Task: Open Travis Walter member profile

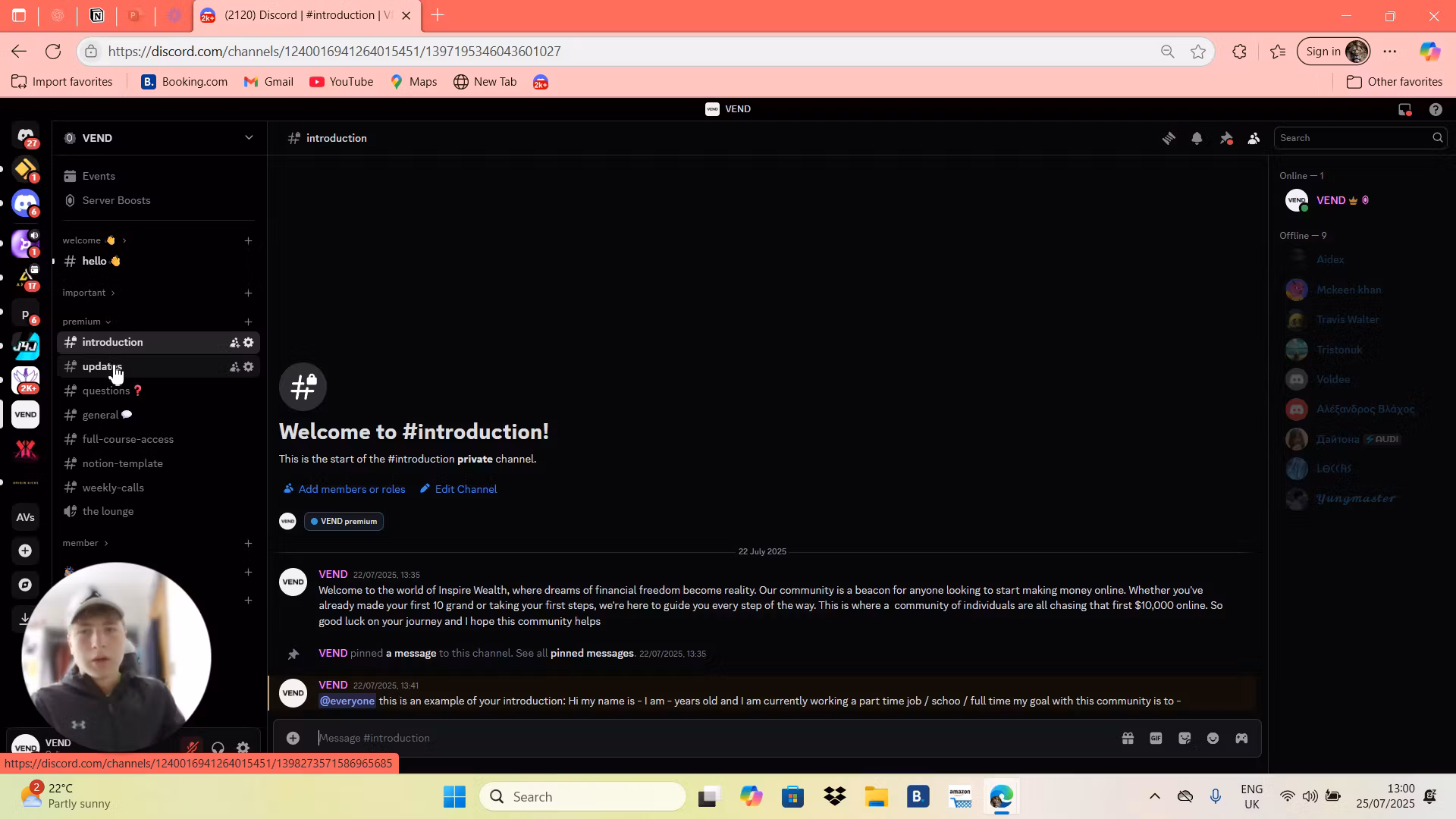Action: pos(1360,320)
